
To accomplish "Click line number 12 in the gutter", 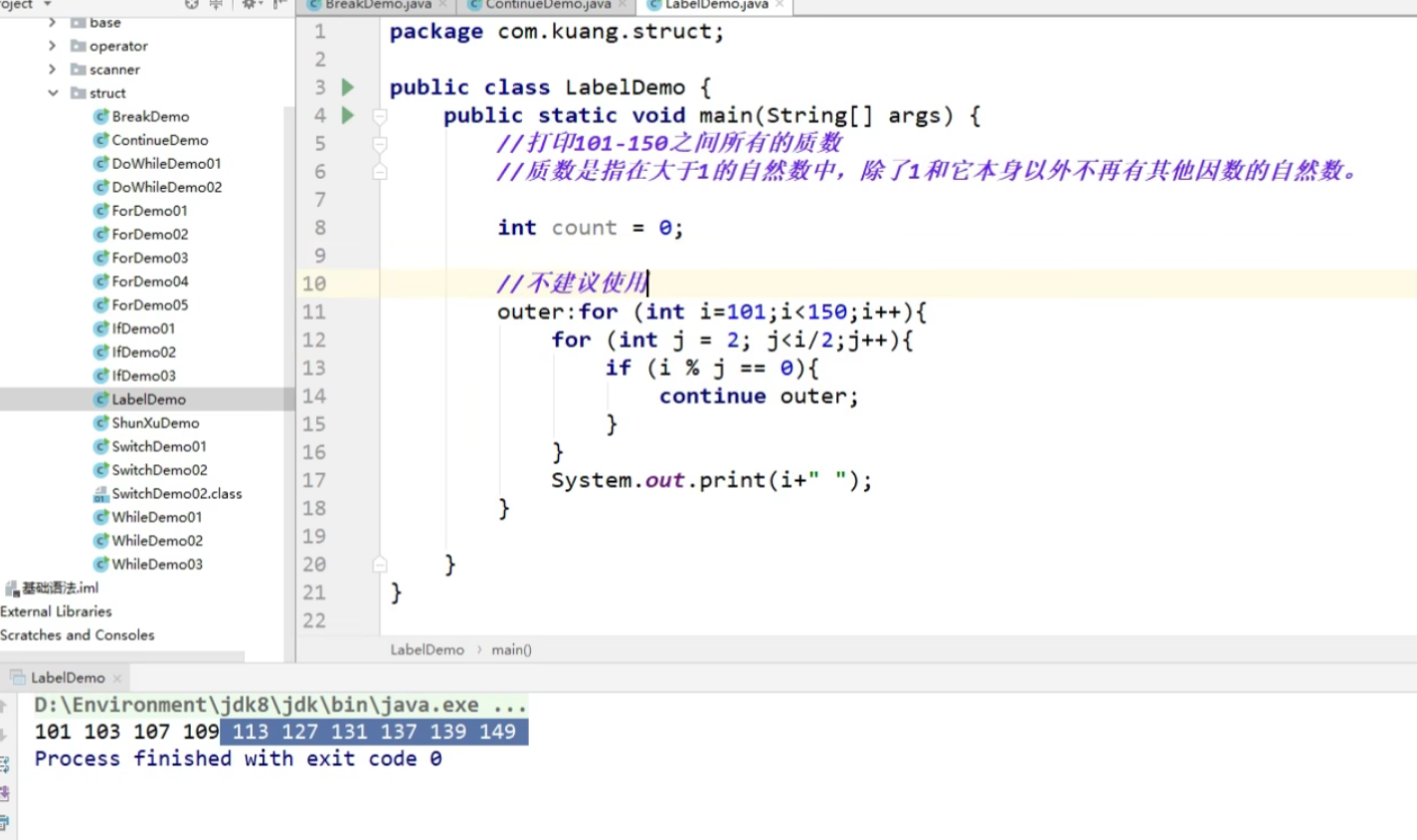I will pos(314,340).
